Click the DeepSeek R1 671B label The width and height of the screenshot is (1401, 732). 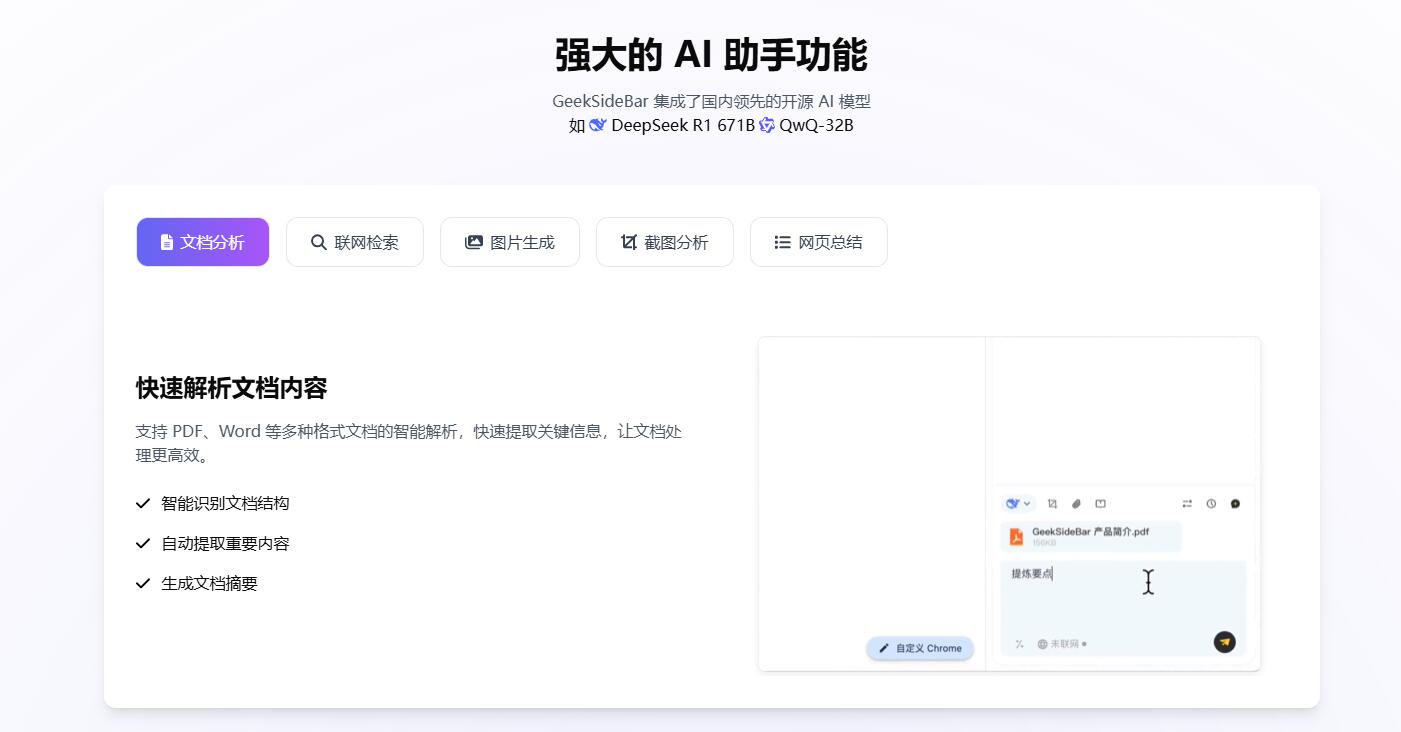(683, 125)
